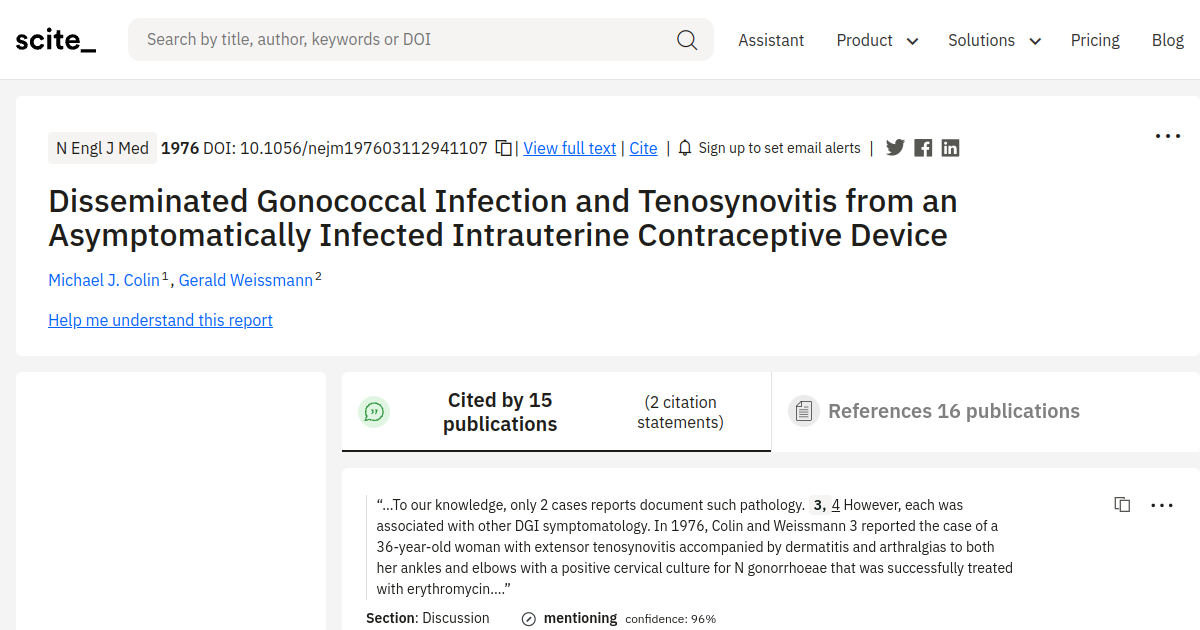This screenshot has width=1200, height=630.
Task: Open the article options ellipsis menu
Action: (1168, 135)
